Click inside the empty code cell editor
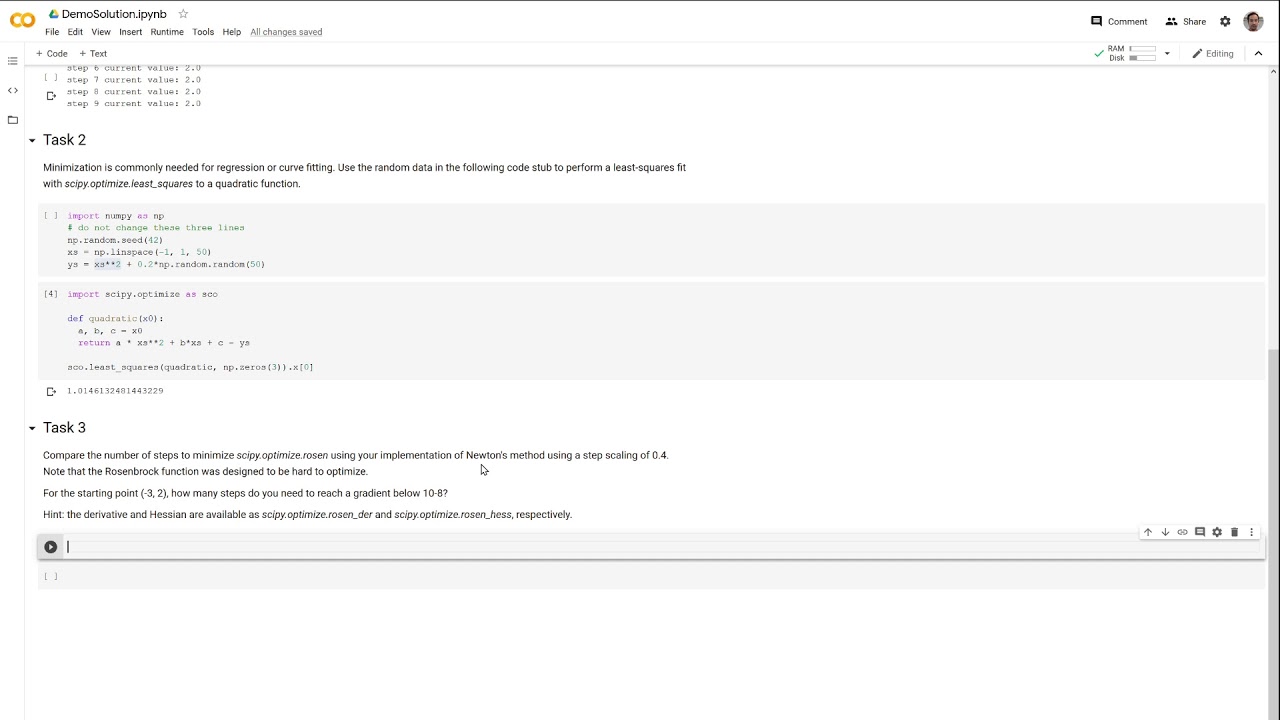Viewport: 1280px width, 720px height. pos(660,547)
